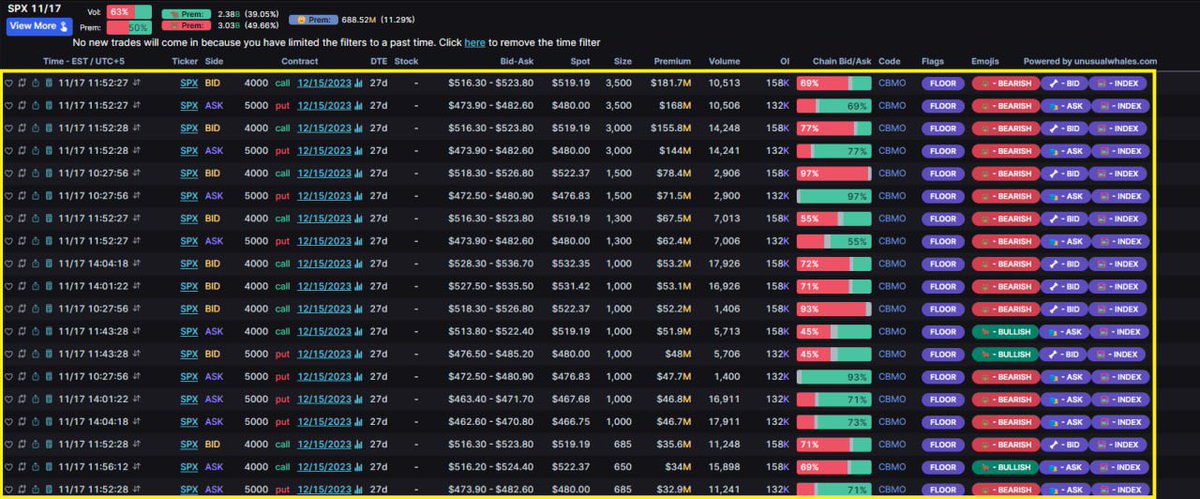Click the BULLISH tag on the $34M row
1200x499 pixels.
tap(1003, 467)
